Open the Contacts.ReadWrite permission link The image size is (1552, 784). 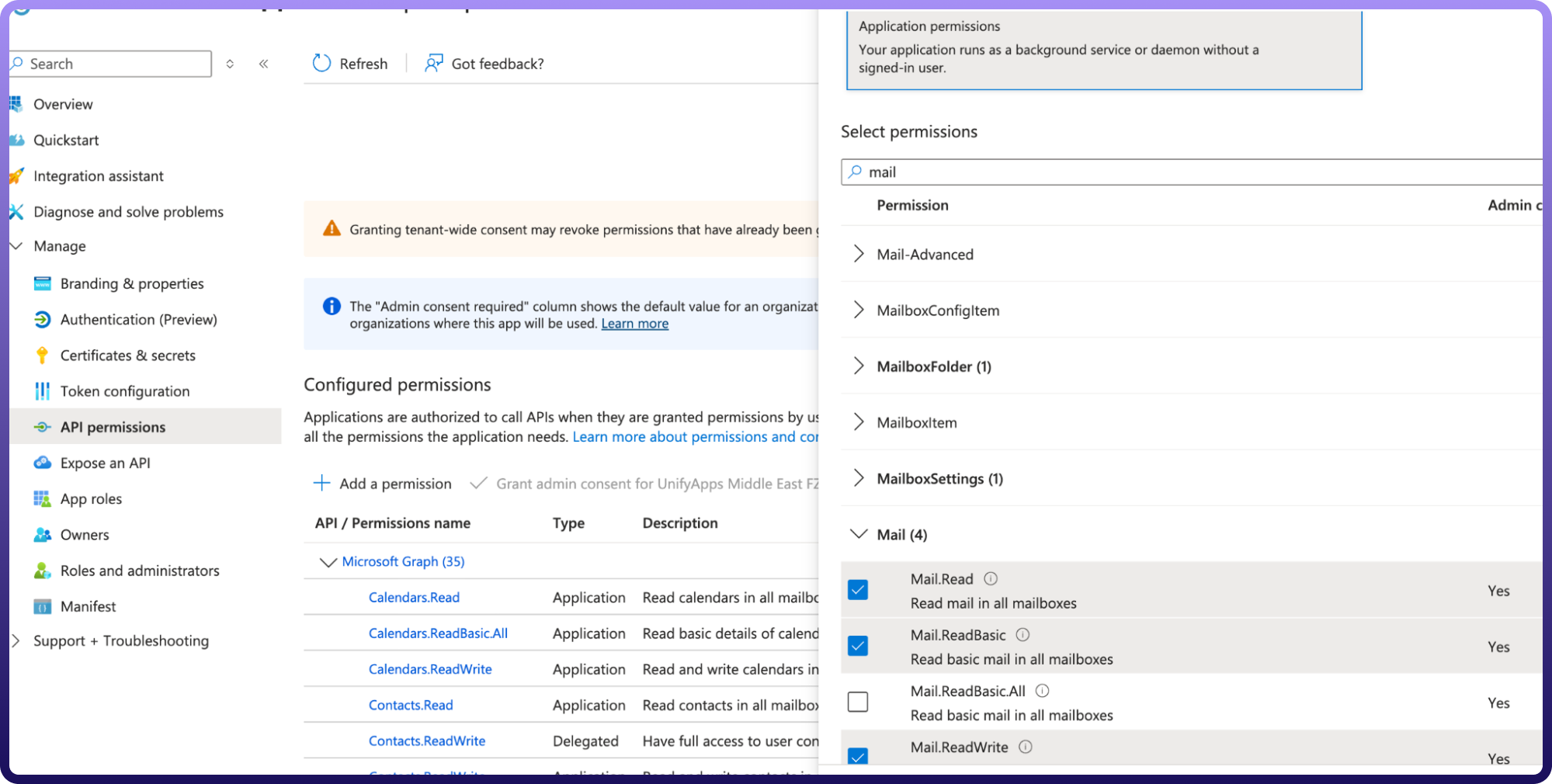(x=427, y=741)
